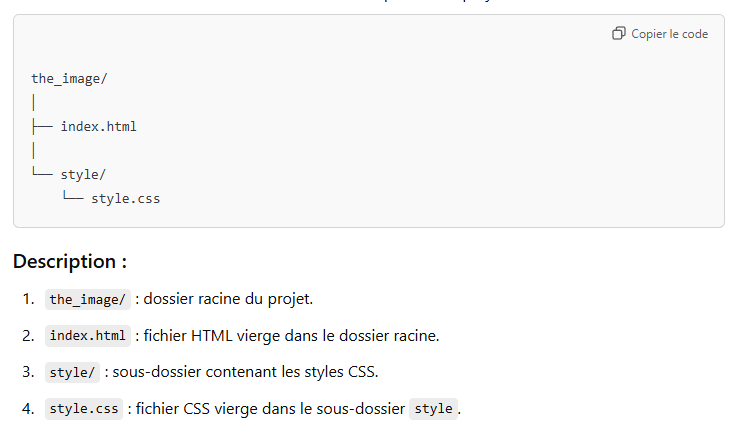The height and width of the screenshot is (439, 746).
Task: Click the "Description :" heading
Action: point(70,262)
